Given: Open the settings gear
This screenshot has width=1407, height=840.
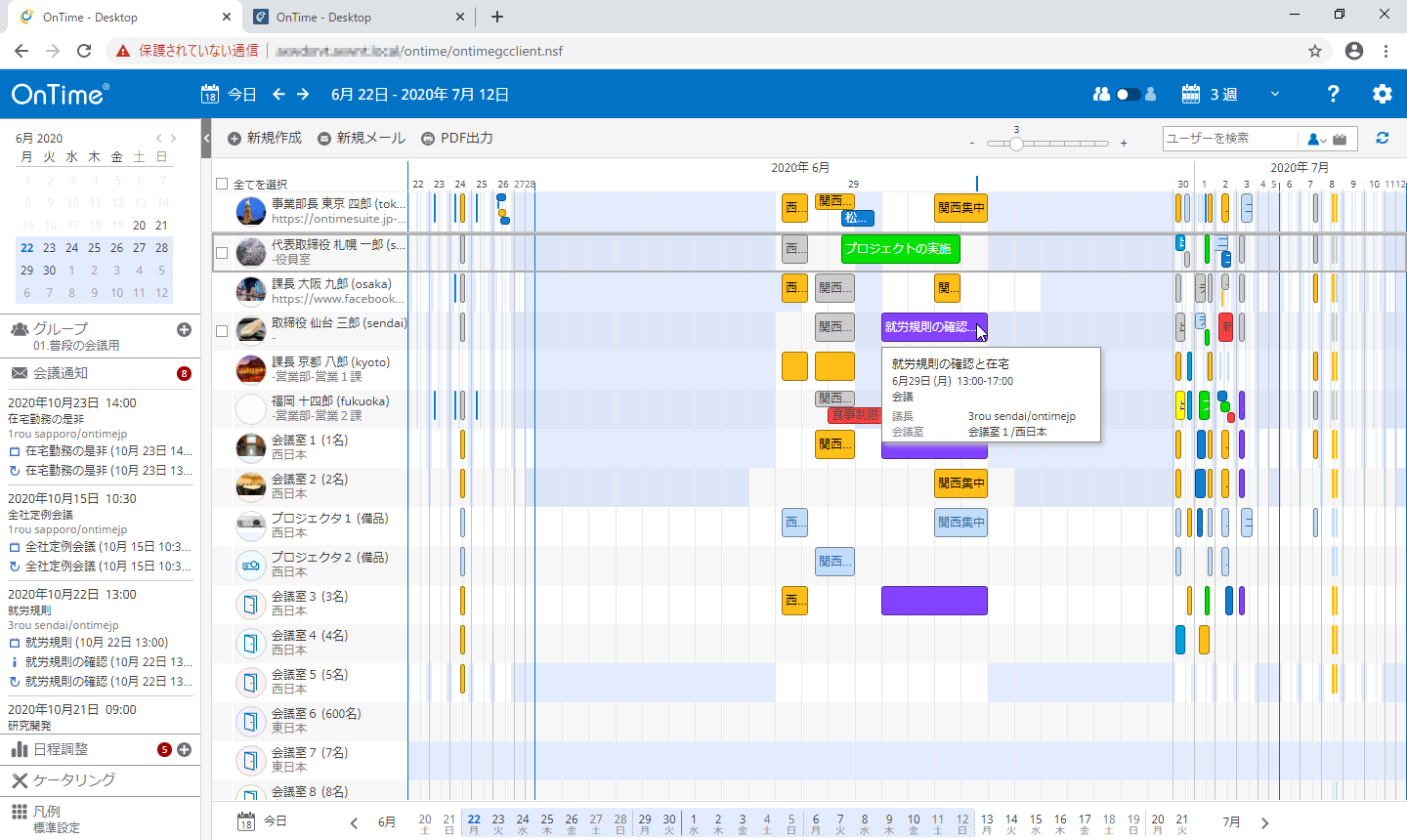Looking at the screenshot, I should pos(1382,94).
